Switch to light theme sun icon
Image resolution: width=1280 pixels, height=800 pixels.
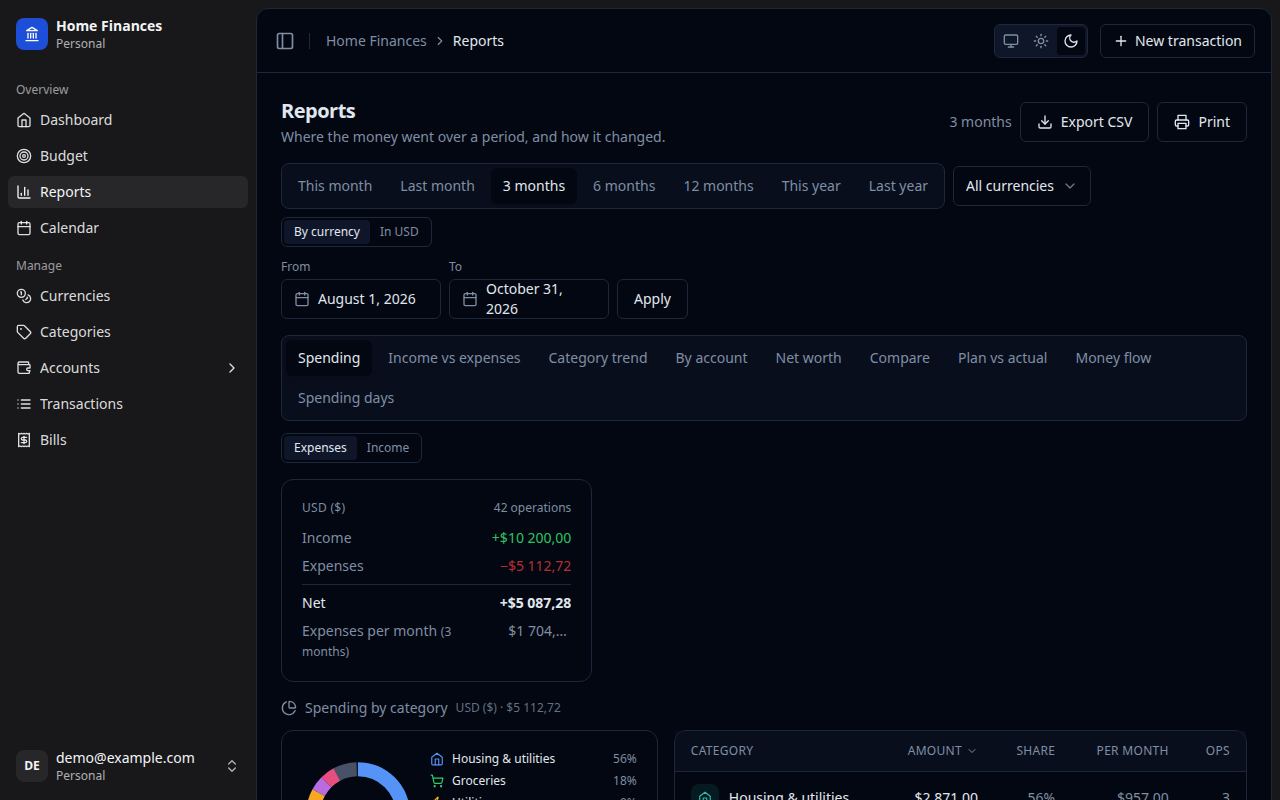click(x=1041, y=41)
